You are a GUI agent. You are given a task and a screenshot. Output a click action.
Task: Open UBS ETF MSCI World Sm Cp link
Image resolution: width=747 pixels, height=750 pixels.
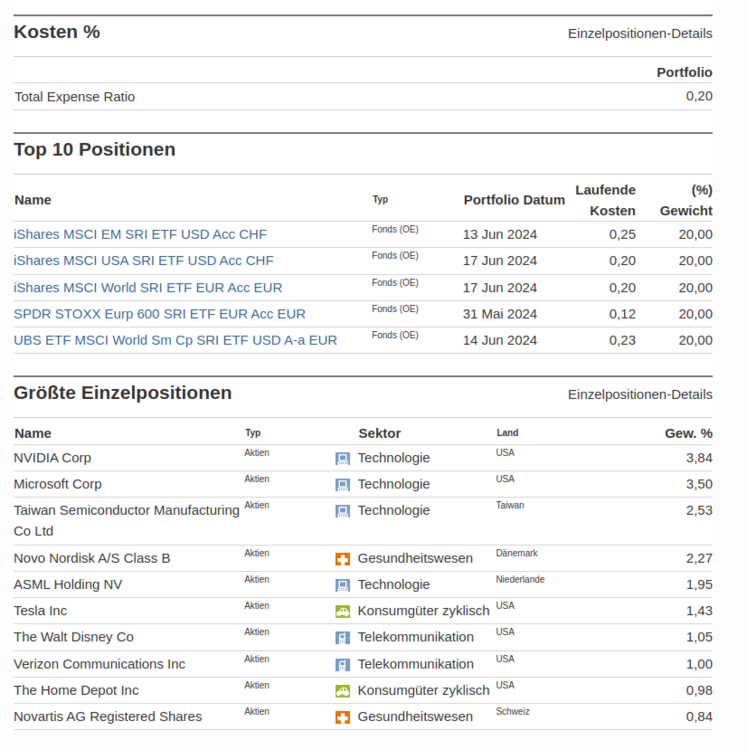coord(175,340)
